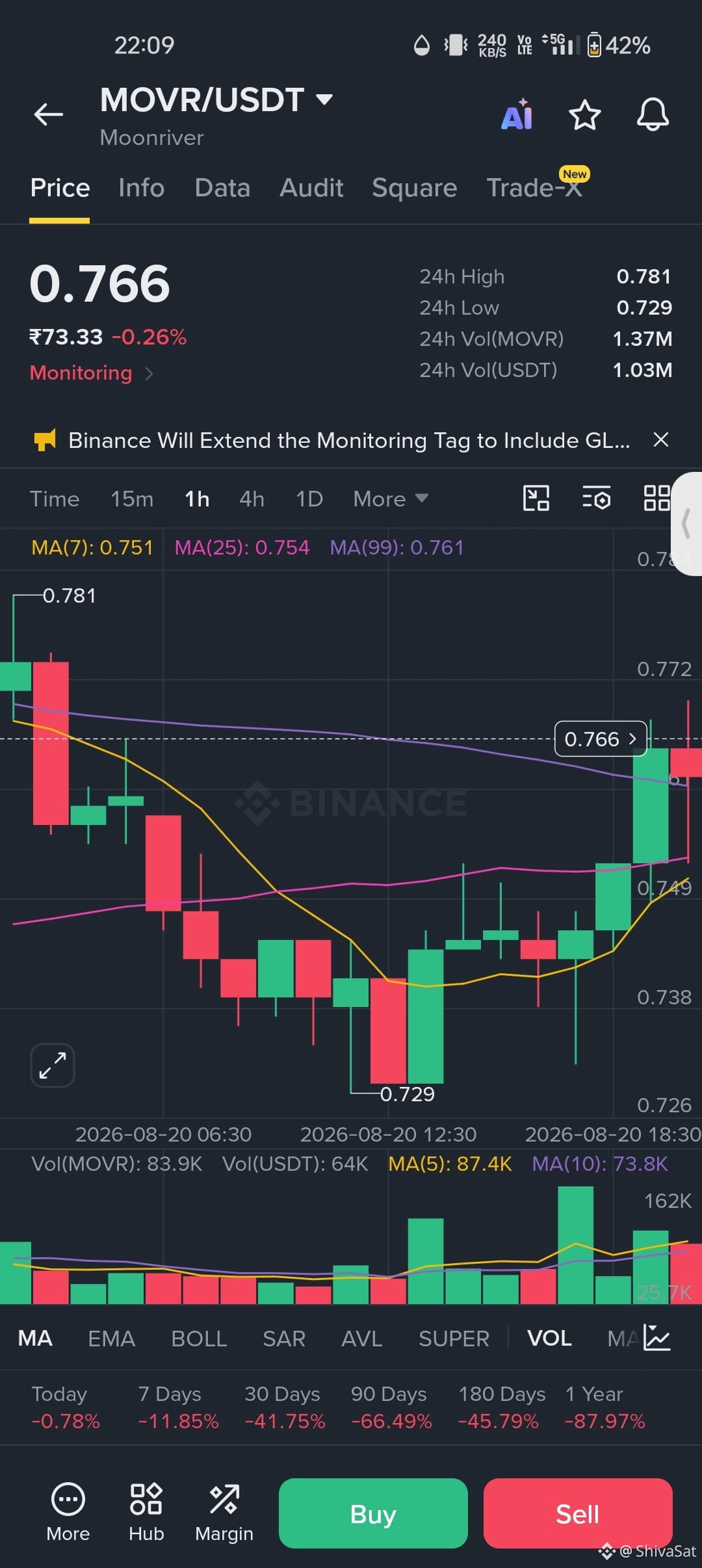Switch to the Audit tab
Viewport: 702px width, 1568px height.
click(311, 188)
